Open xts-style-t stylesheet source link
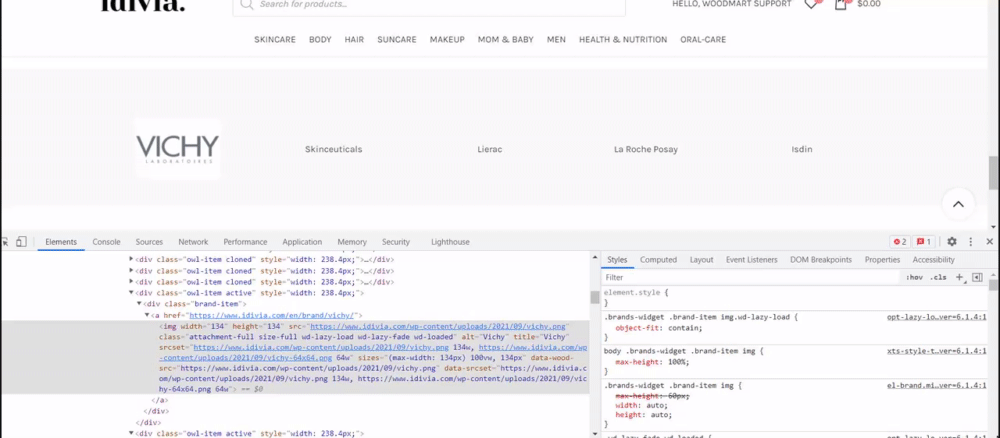This screenshot has height=438, width=1000. pos(936,351)
